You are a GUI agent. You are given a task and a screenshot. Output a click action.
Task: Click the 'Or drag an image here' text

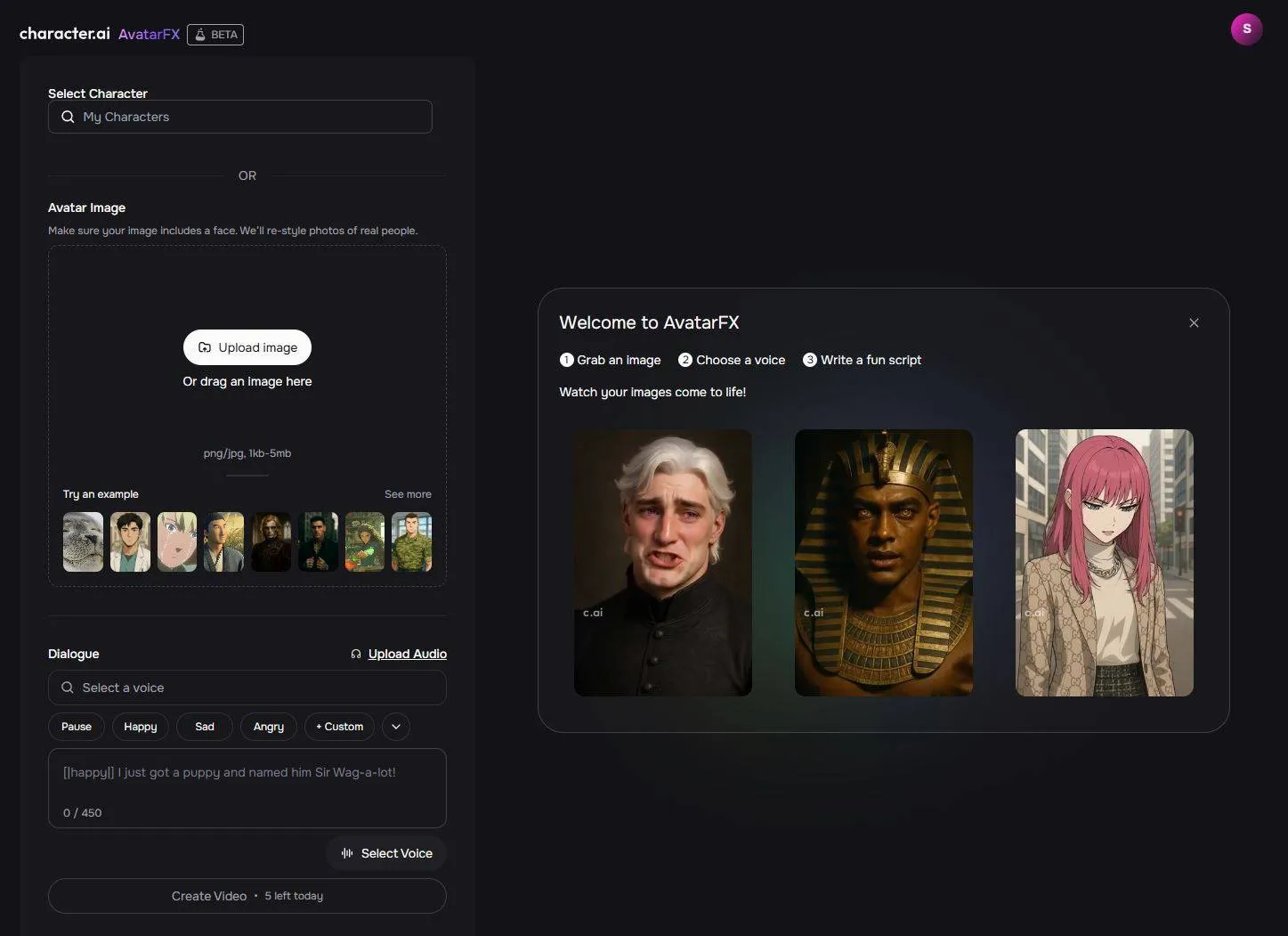247,381
